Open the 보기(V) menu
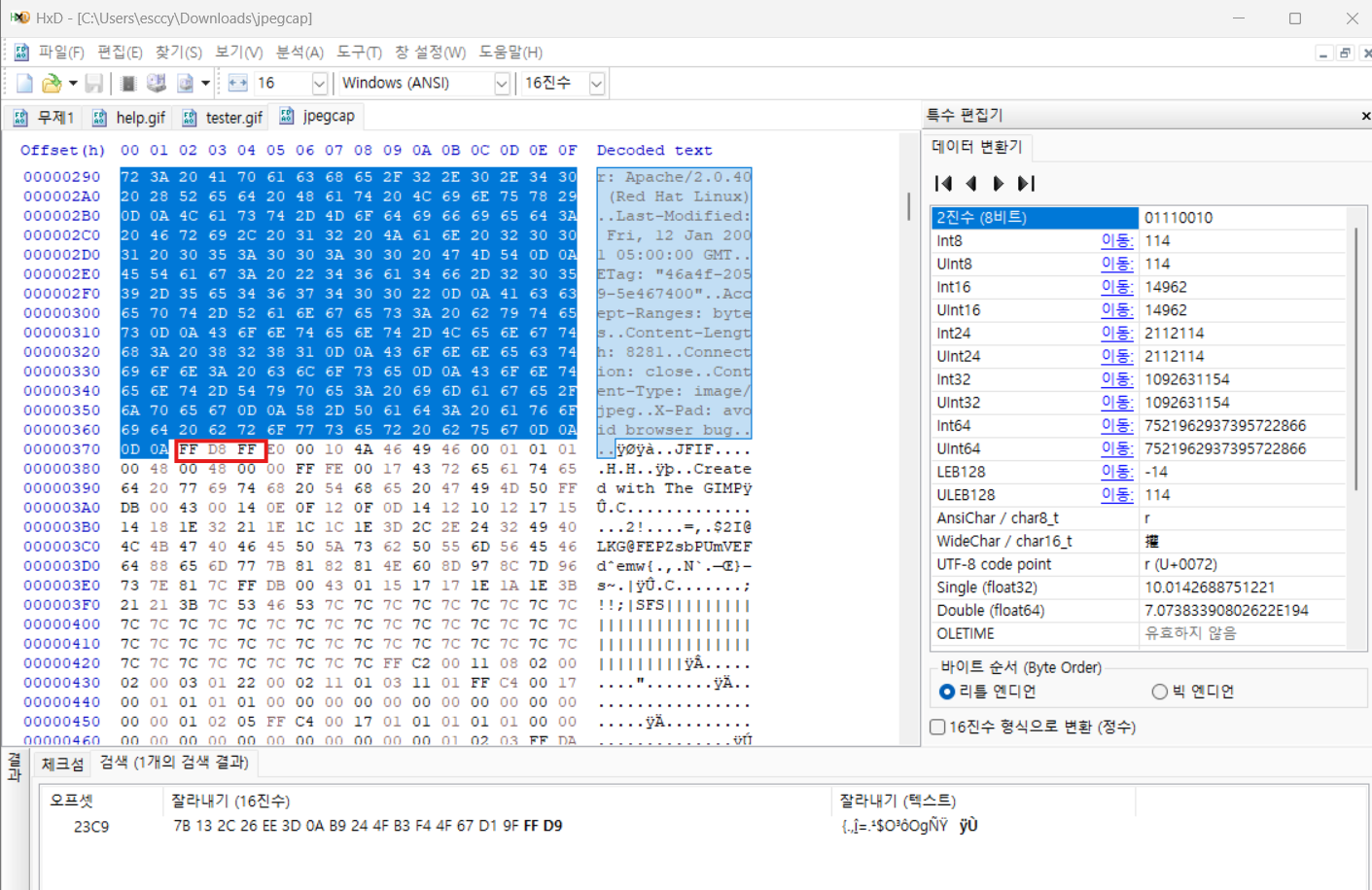The image size is (1372, 890). pos(239,53)
